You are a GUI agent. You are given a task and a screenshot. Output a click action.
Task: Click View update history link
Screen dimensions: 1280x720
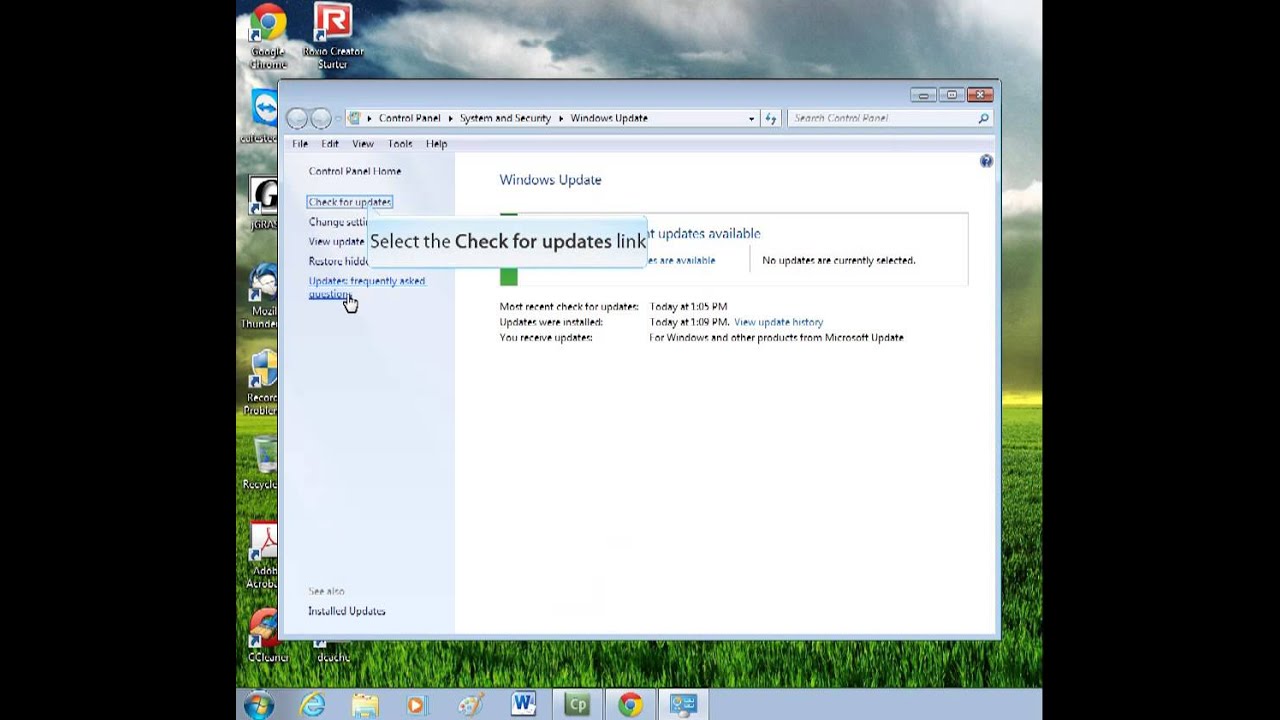point(778,322)
